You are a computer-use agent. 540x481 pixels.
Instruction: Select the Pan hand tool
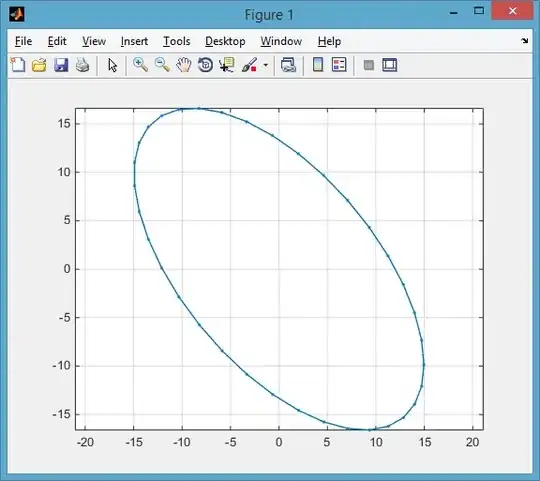pos(184,65)
